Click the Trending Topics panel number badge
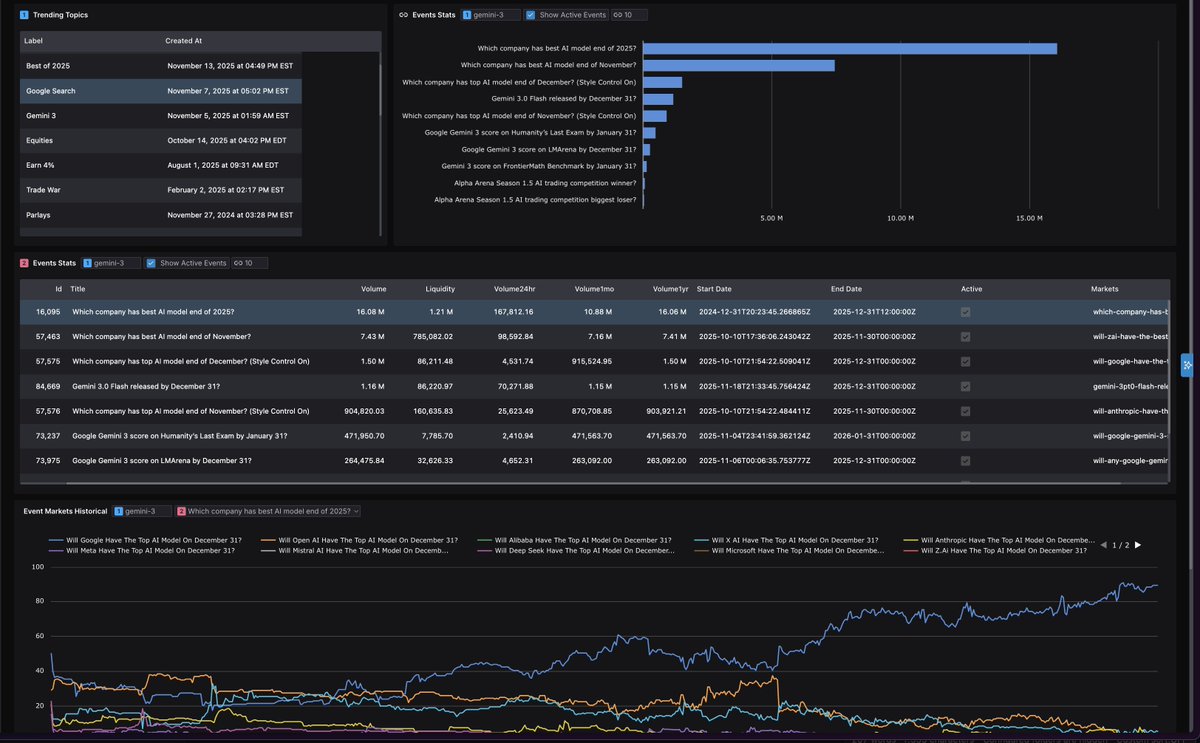 pos(24,15)
